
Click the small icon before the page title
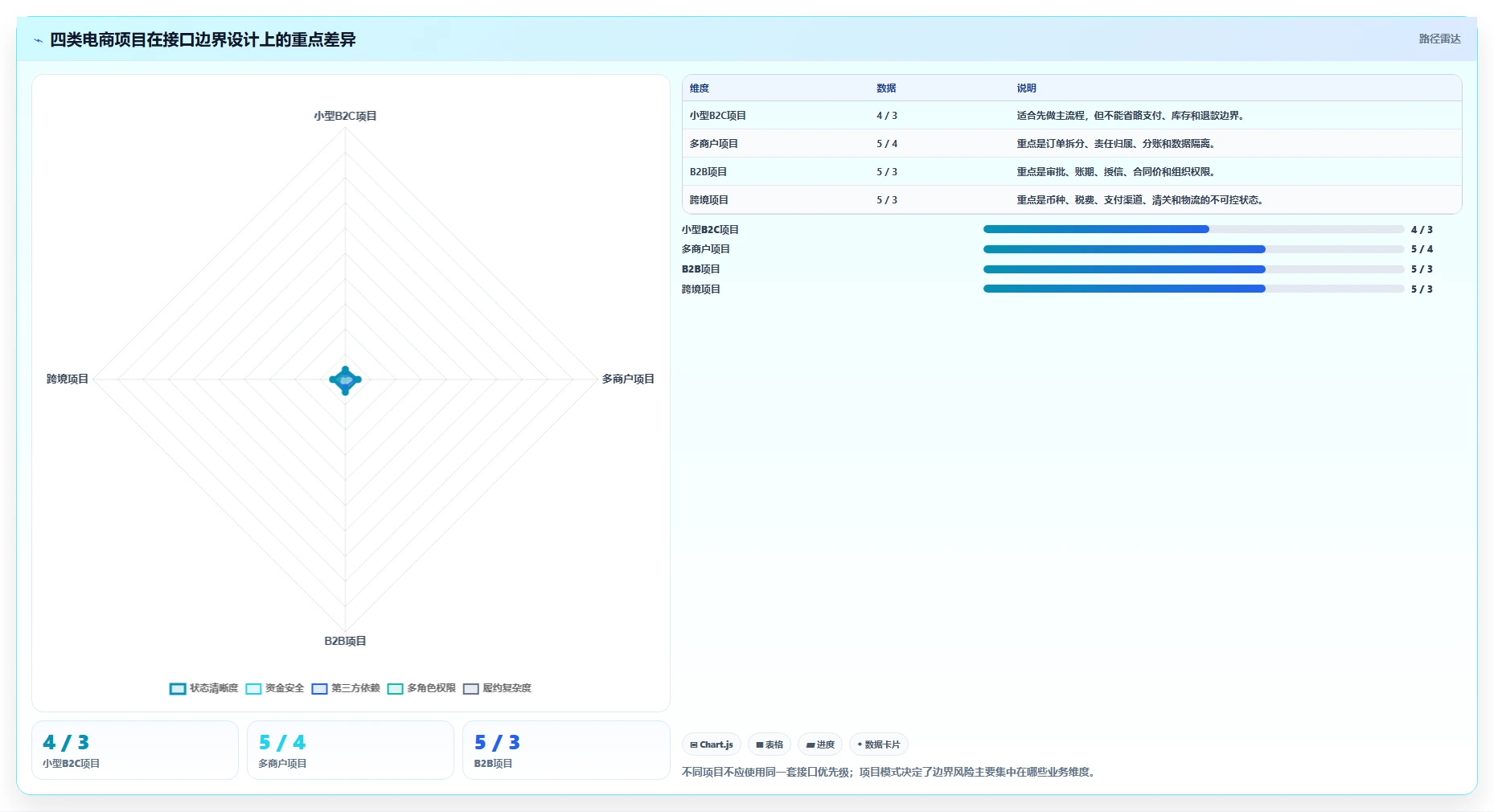point(38,40)
